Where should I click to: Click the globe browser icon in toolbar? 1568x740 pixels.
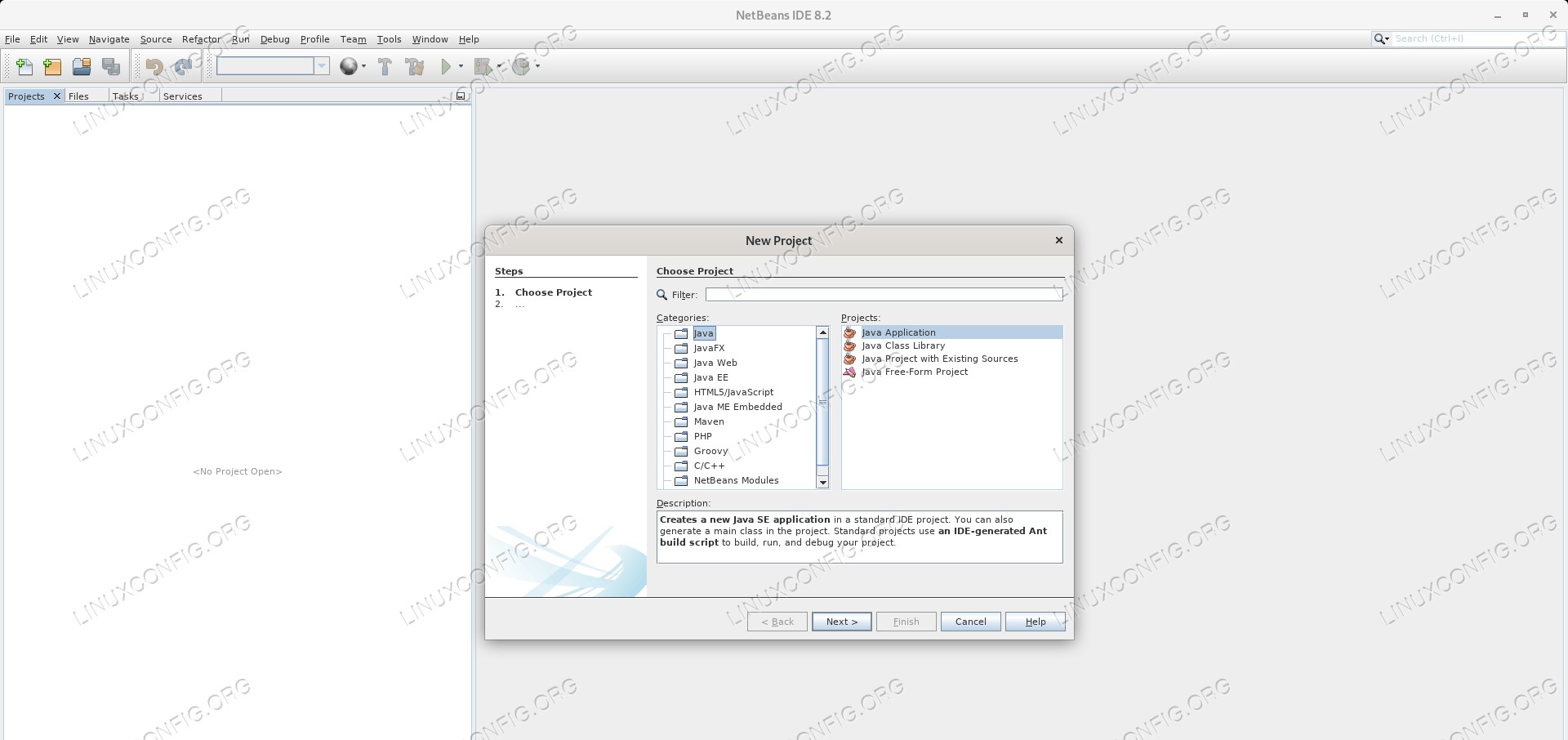[349, 66]
